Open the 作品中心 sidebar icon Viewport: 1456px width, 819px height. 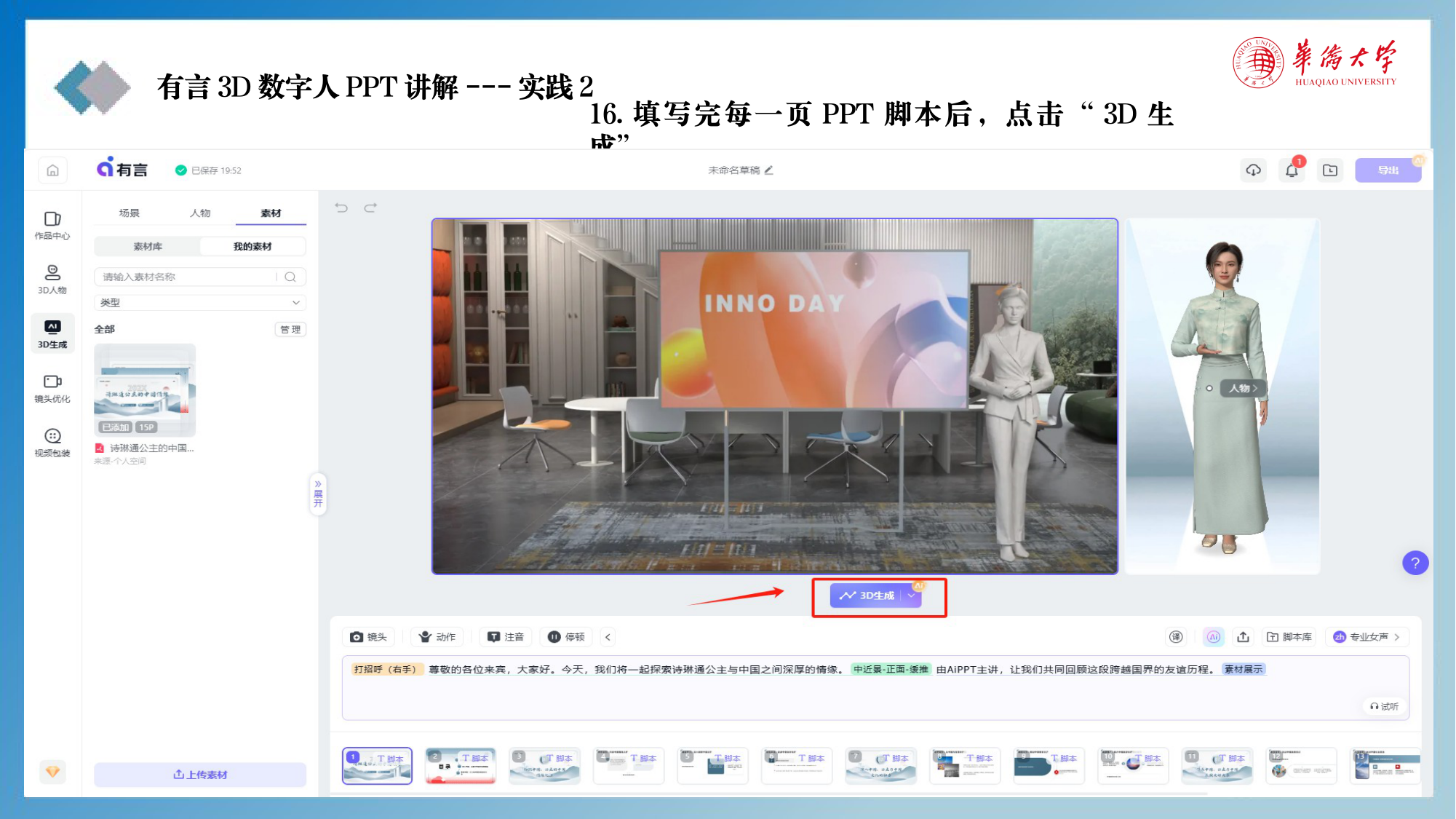pos(52,225)
